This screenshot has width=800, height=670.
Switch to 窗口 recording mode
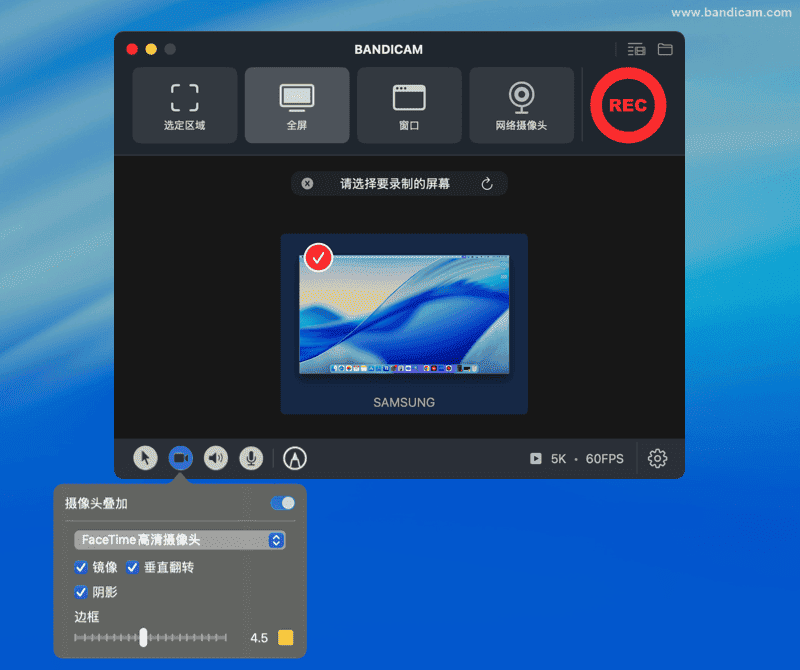409,105
